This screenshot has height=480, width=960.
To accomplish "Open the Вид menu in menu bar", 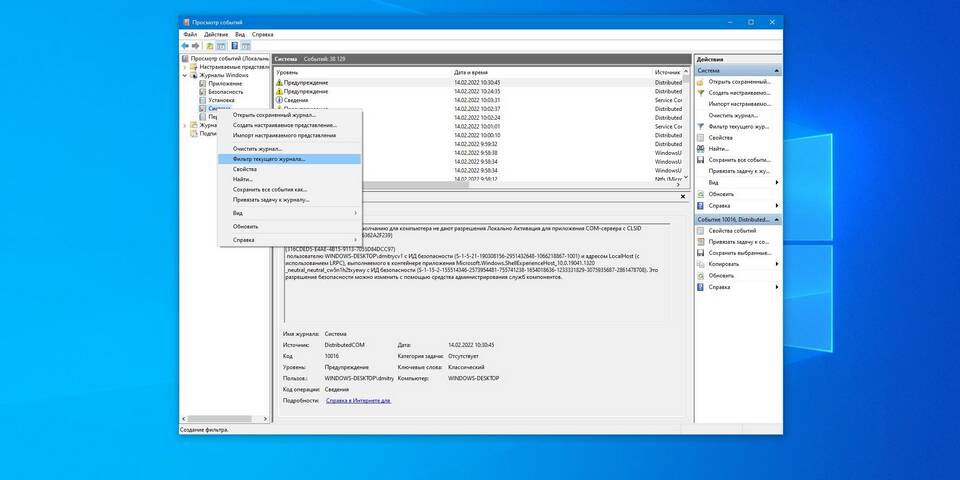I will (240, 35).
